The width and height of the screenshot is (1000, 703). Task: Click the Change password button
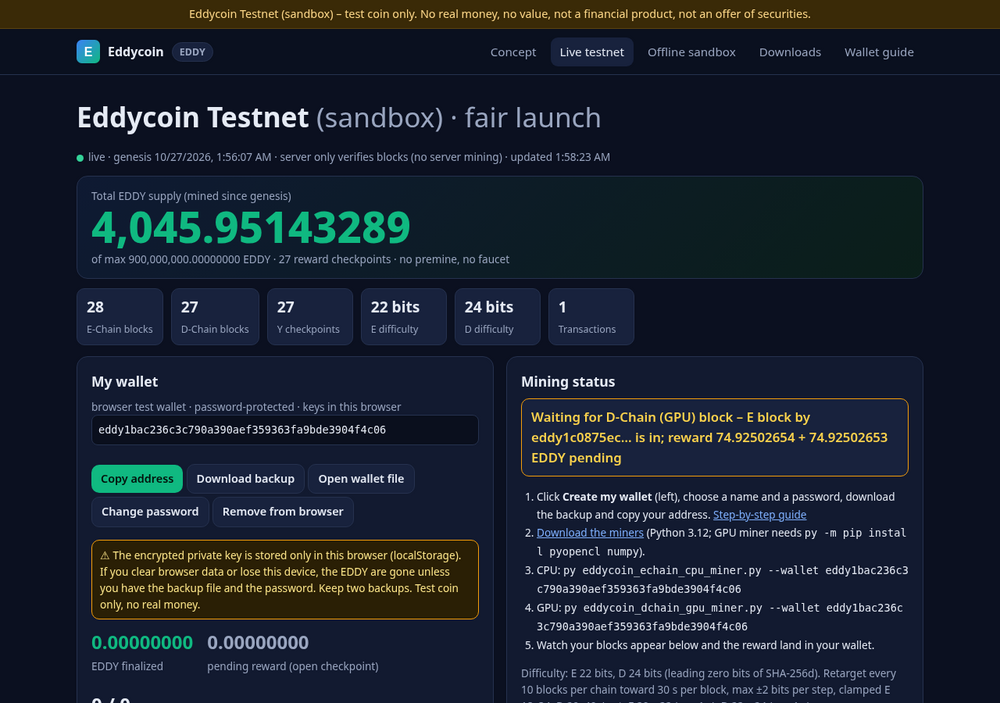click(x=150, y=512)
